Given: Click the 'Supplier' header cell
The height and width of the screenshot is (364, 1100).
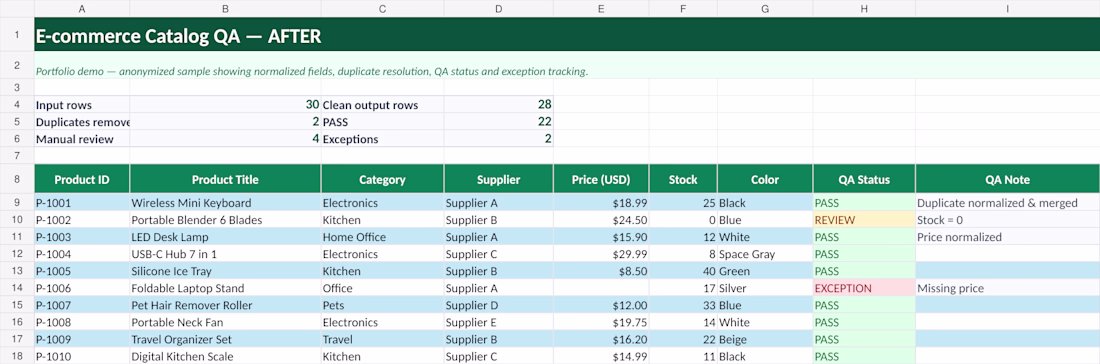Looking at the screenshot, I should [499, 180].
